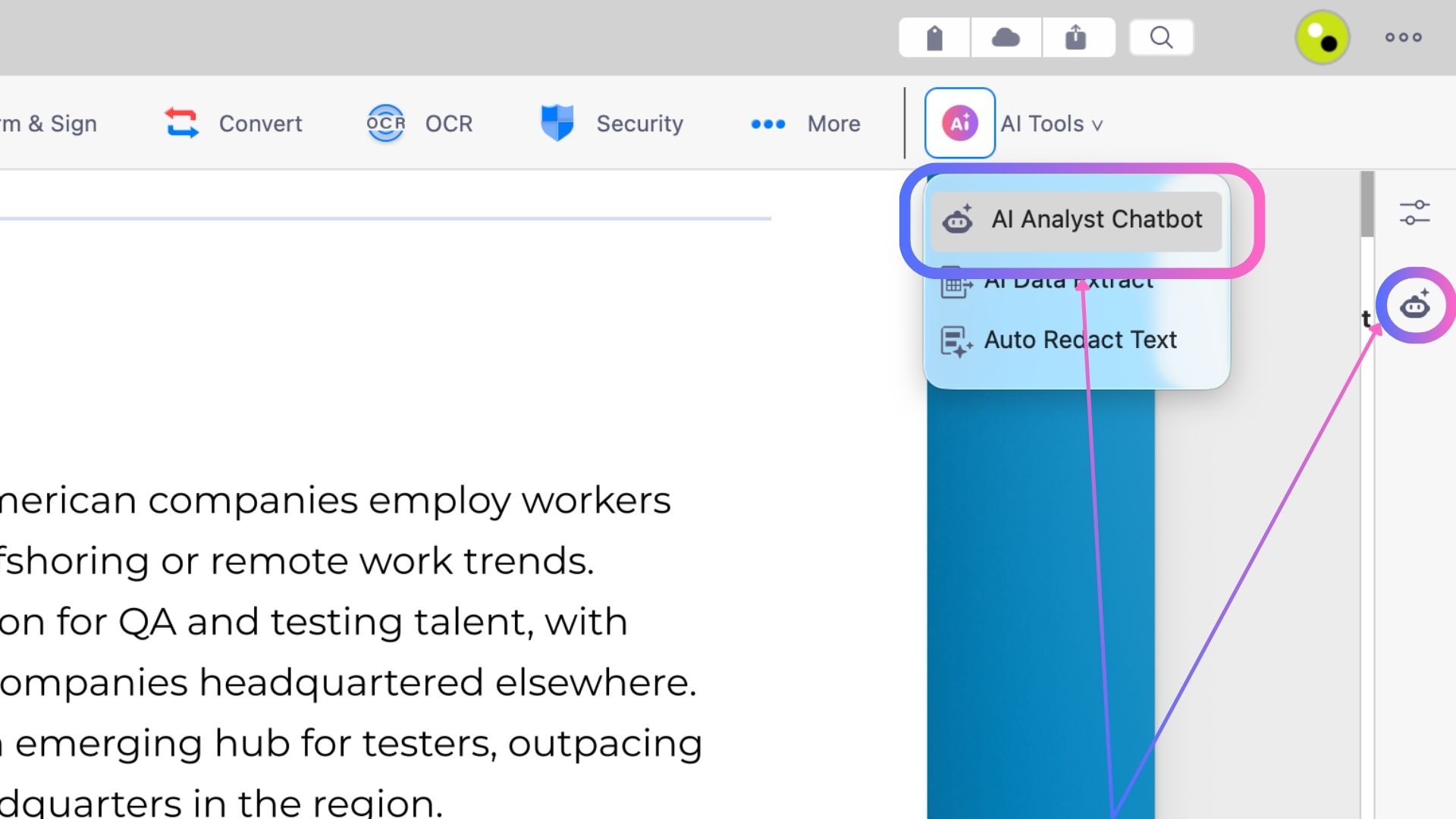Image resolution: width=1456 pixels, height=819 pixels.
Task: Click text 'fshoring or remote work trends.'
Action: [297, 562]
